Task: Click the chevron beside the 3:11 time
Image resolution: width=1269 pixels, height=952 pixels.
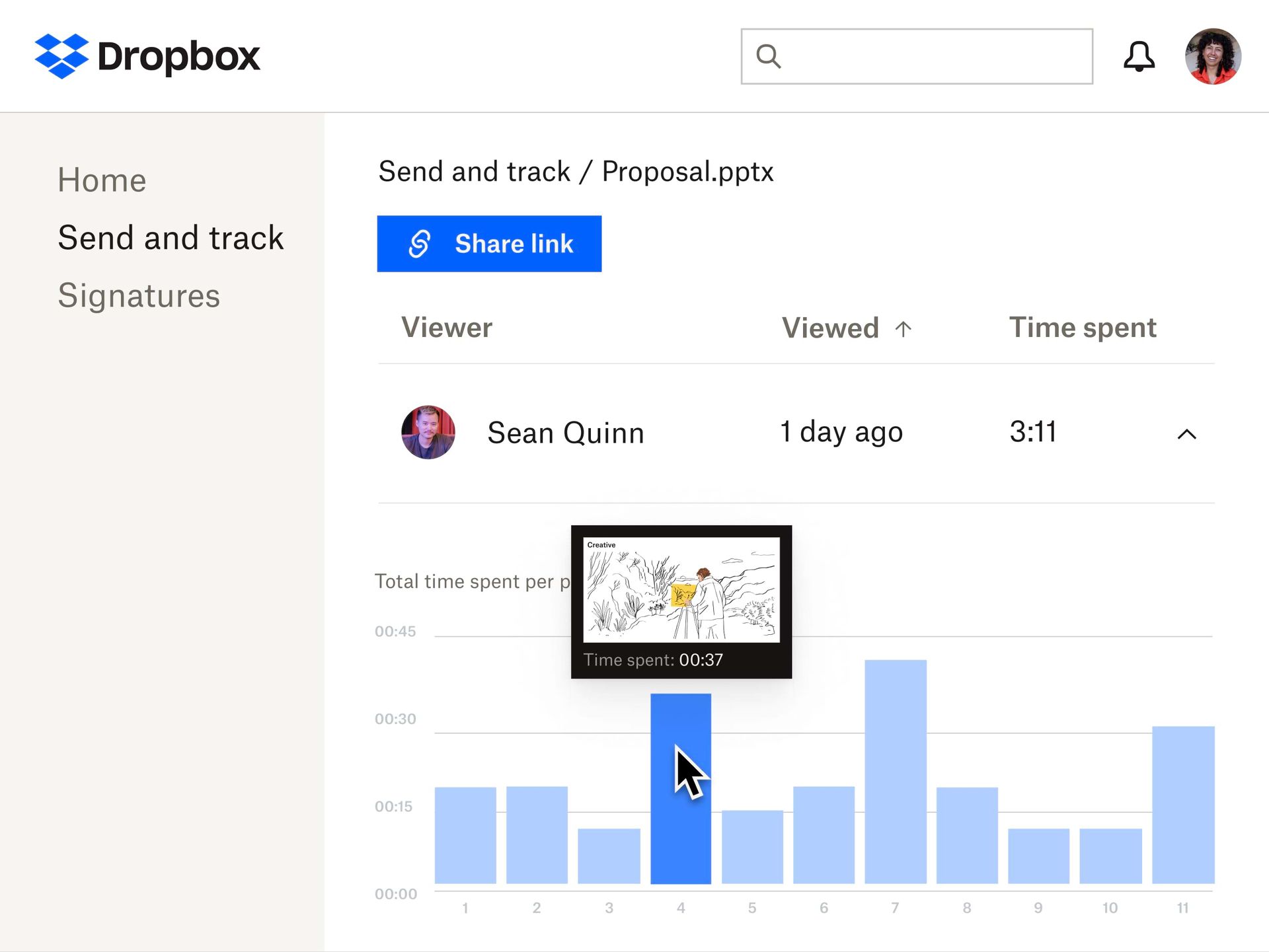Action: [x=1186, y=435]
